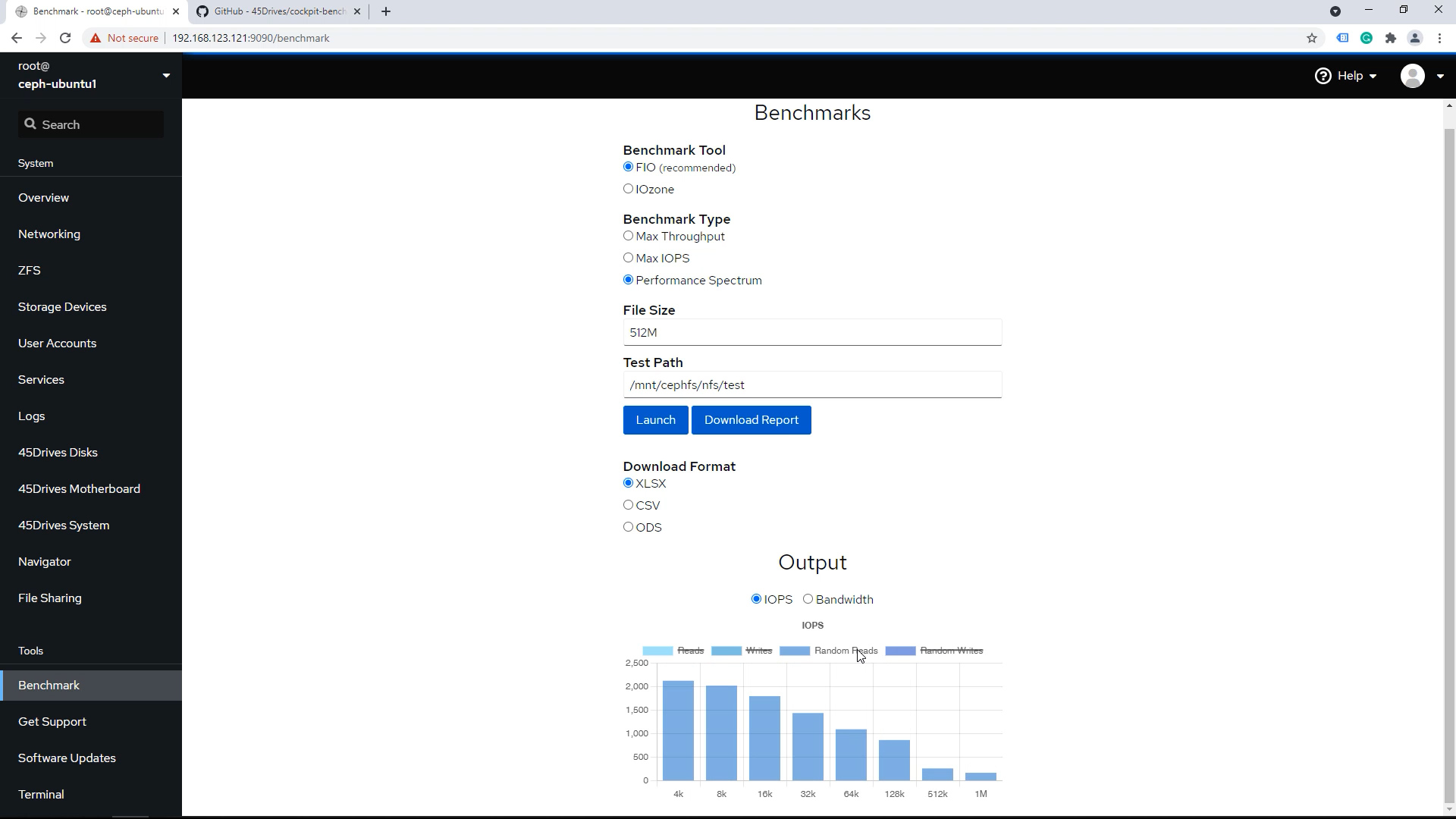Toggle Random Reads legend swatch
Image resolution: width=1456 pixels, height=819 pixels.
[794, 651]
